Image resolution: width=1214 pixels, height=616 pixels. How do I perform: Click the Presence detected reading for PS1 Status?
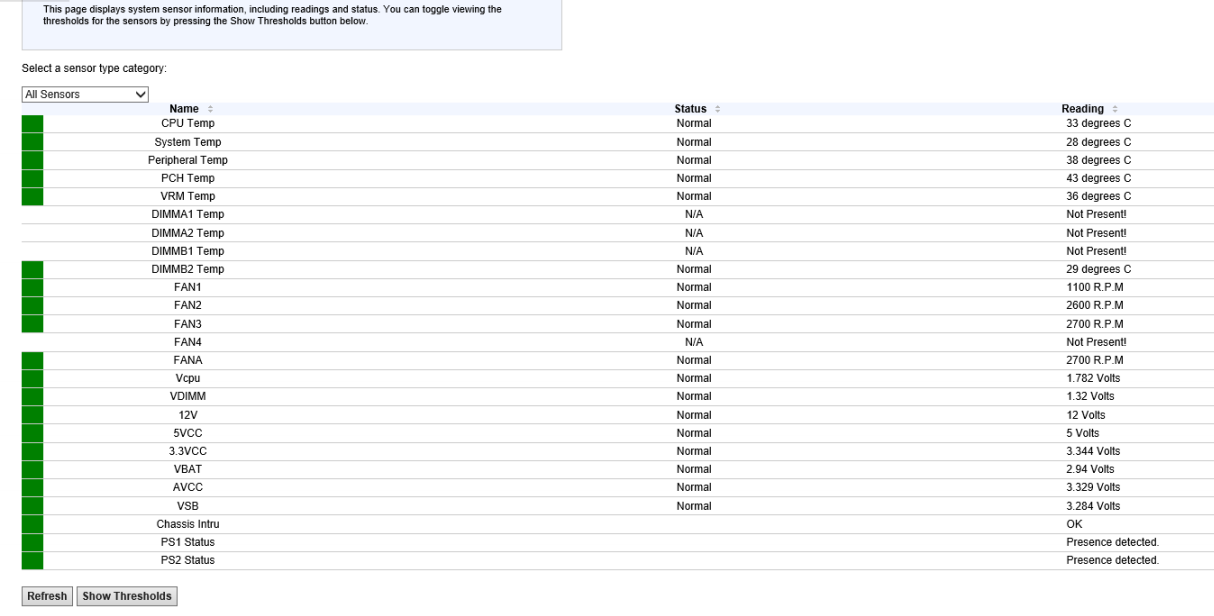coord(1112,542)
